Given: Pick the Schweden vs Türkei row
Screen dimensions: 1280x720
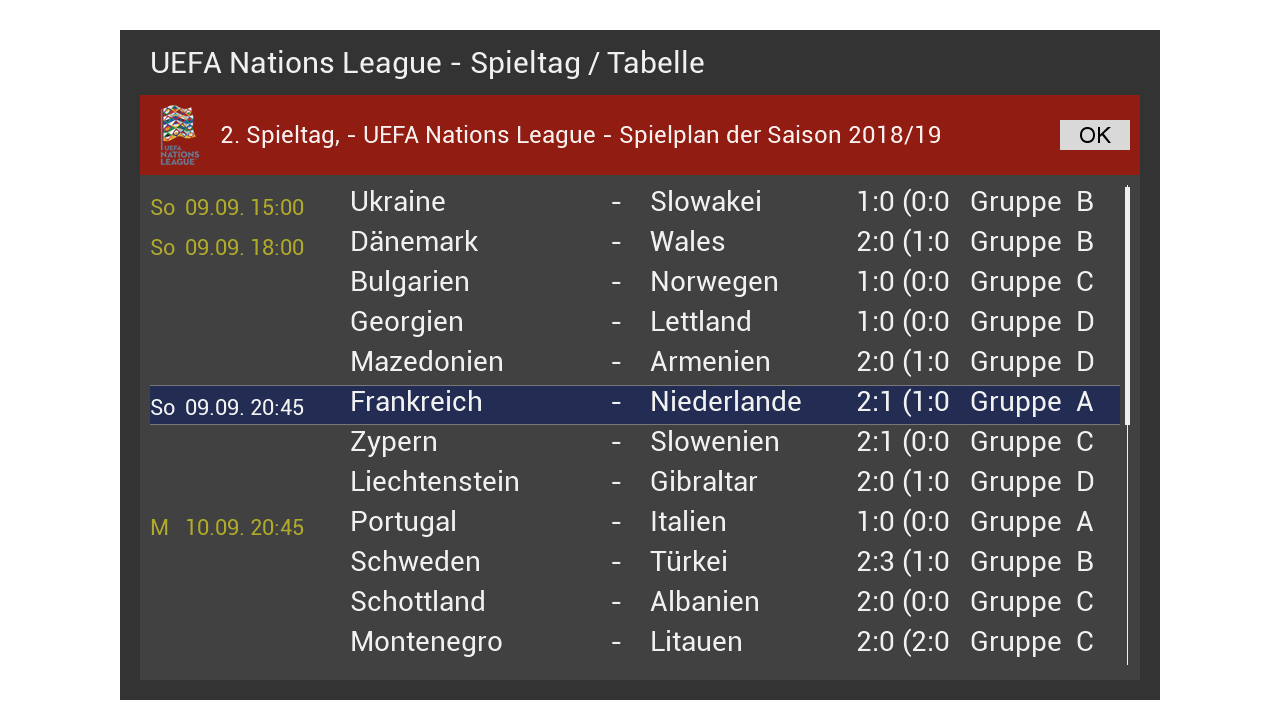Looking at the screenshot, I should click(x=635, y=562).
